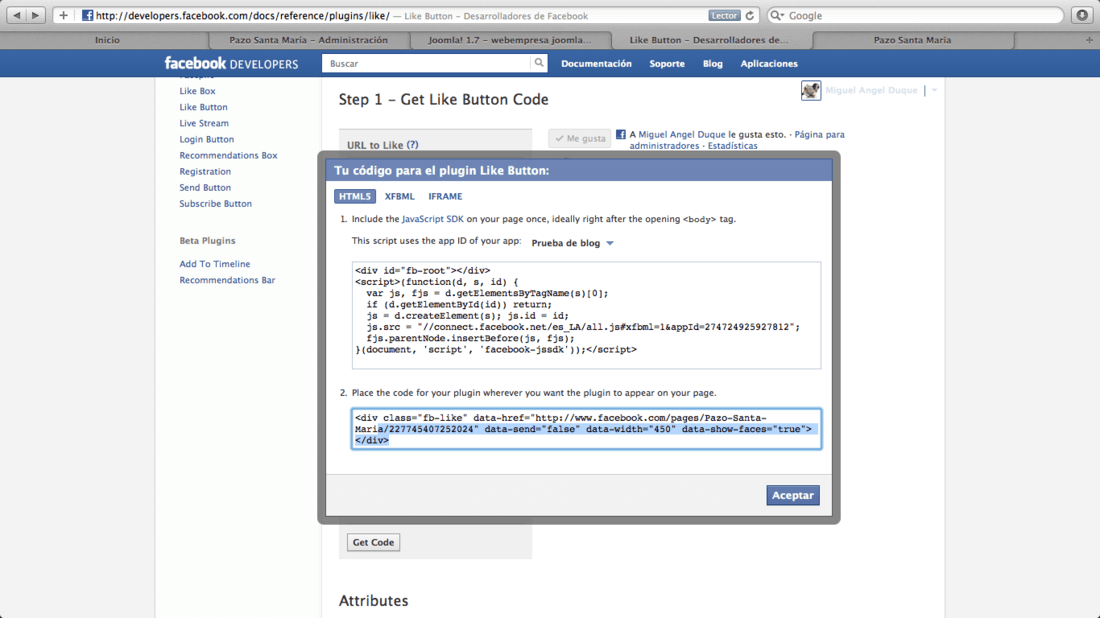Select the HTML5 code tab
1100x618 pixels.
pyautogui.click(x=355, y=196)
